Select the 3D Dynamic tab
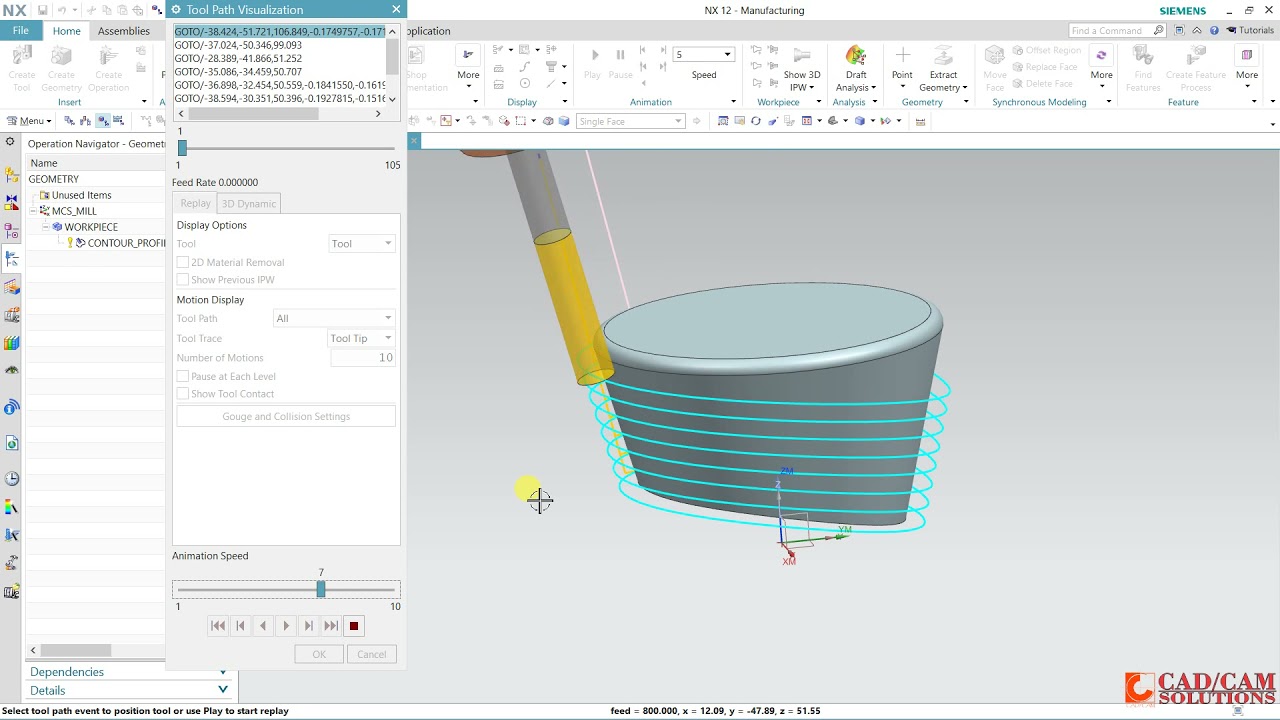 click(x=249, y=203)
